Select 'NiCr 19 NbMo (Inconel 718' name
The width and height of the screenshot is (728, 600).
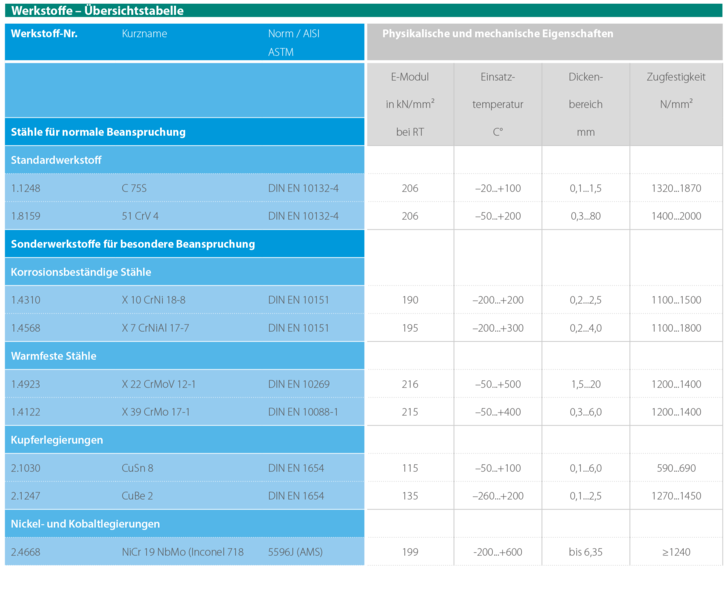tap(182, 552)
